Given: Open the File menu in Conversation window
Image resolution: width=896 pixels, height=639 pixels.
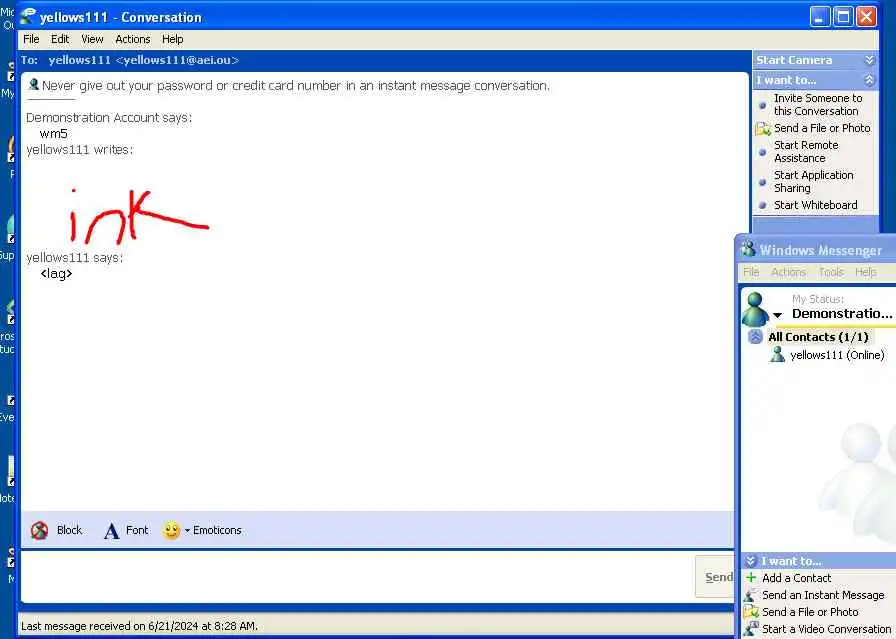Looking at the screenshot, I should tap(31, 39).
